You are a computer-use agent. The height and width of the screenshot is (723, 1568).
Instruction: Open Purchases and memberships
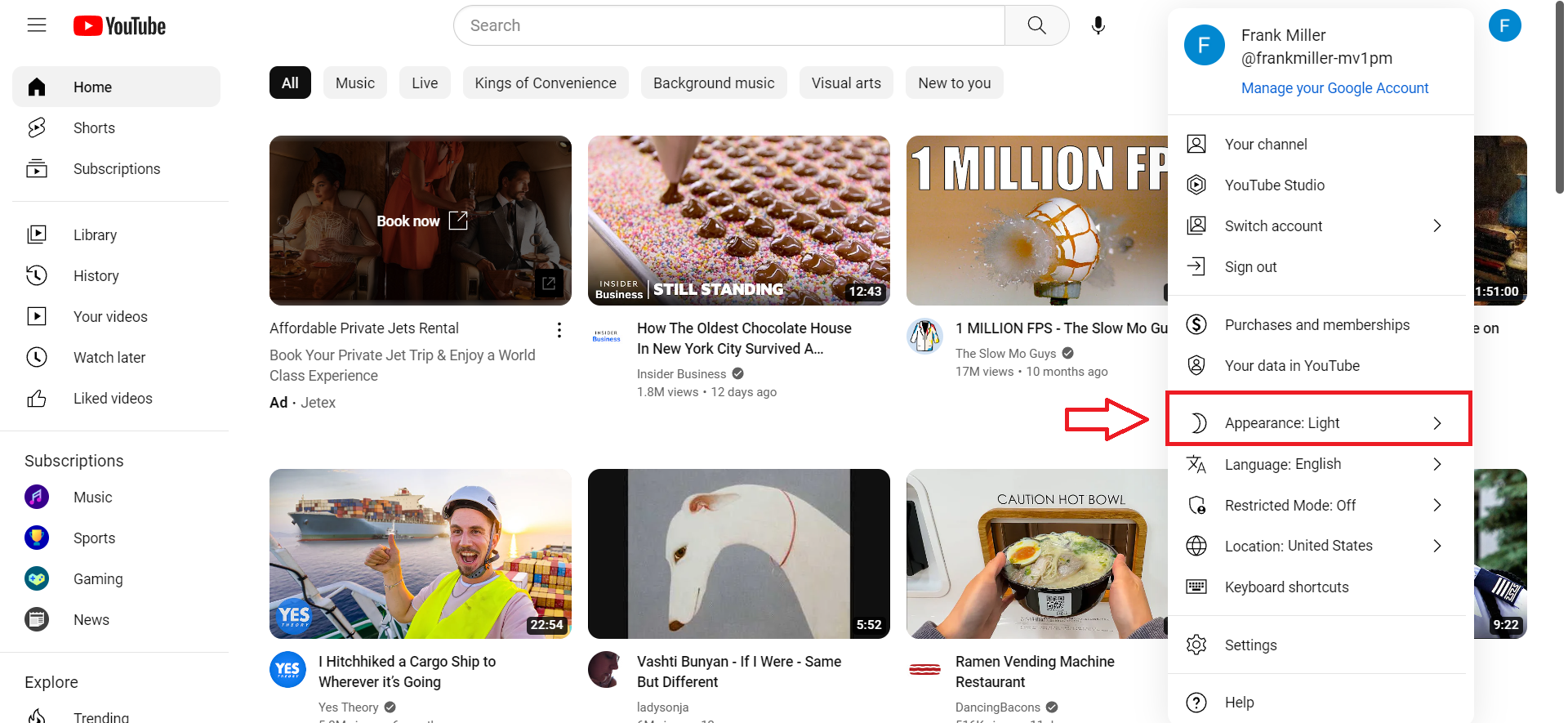[1321, 324]
